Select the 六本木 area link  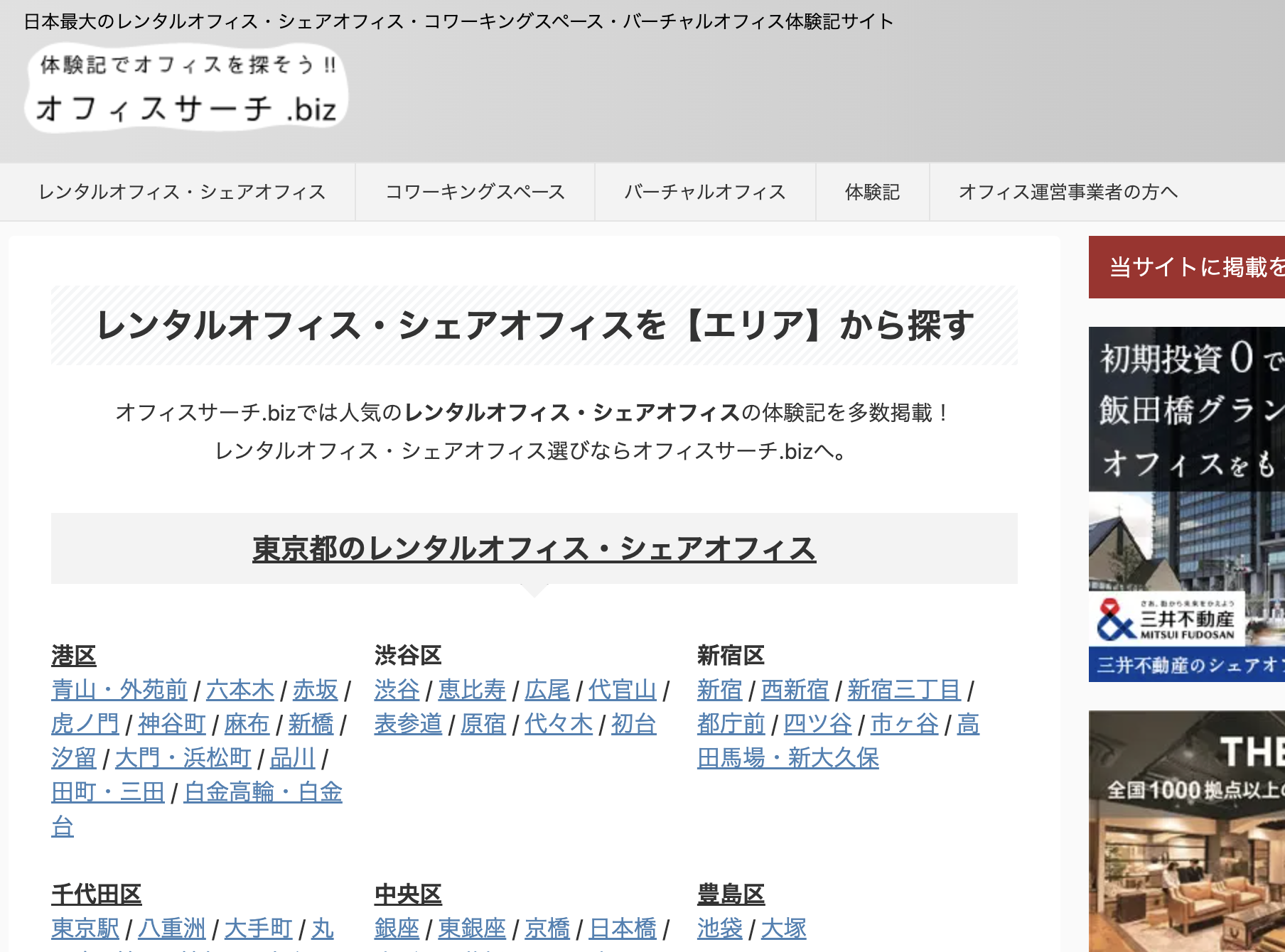pos(240,690)
